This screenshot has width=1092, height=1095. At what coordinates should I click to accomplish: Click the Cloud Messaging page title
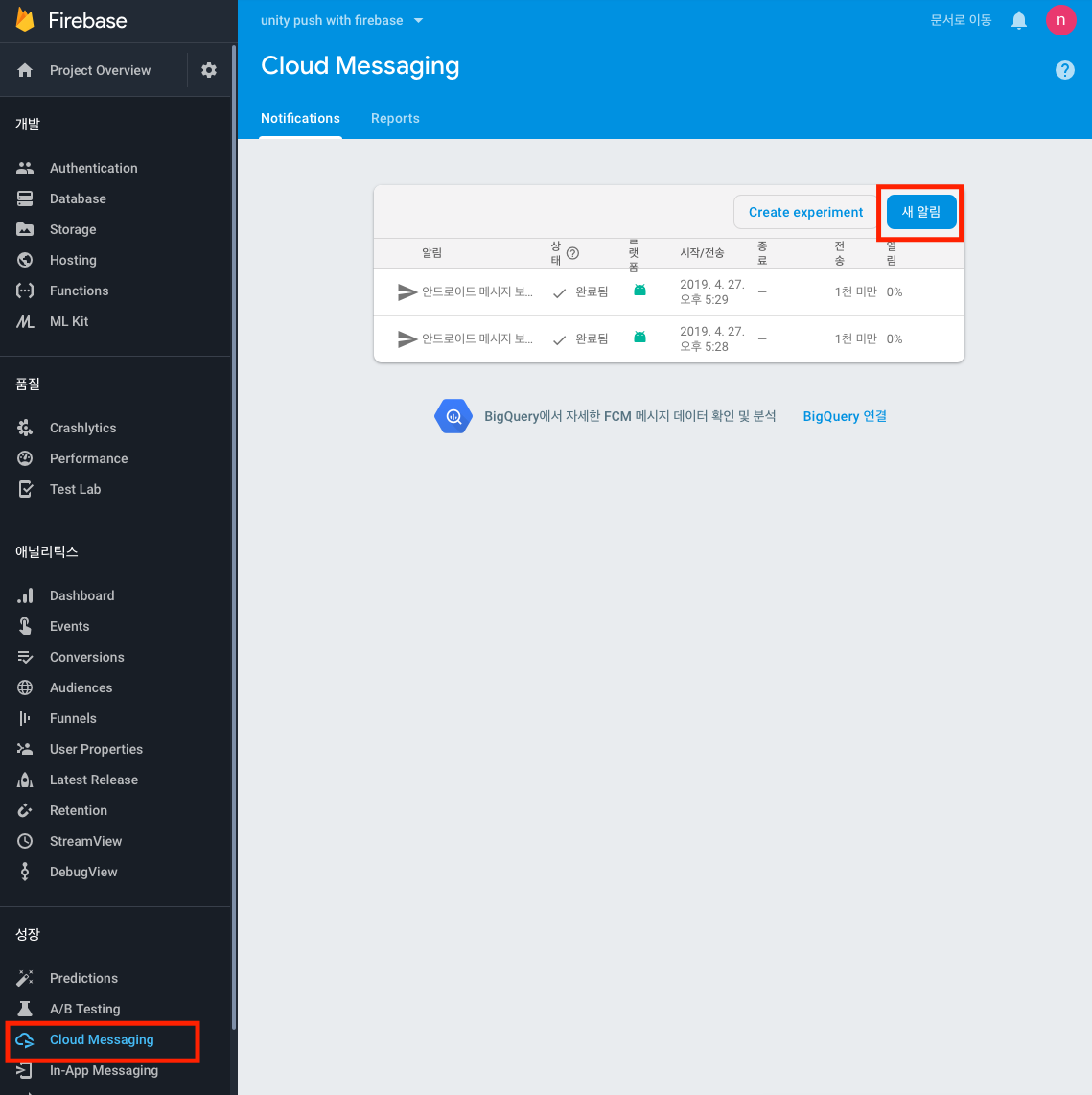point(360,65)
